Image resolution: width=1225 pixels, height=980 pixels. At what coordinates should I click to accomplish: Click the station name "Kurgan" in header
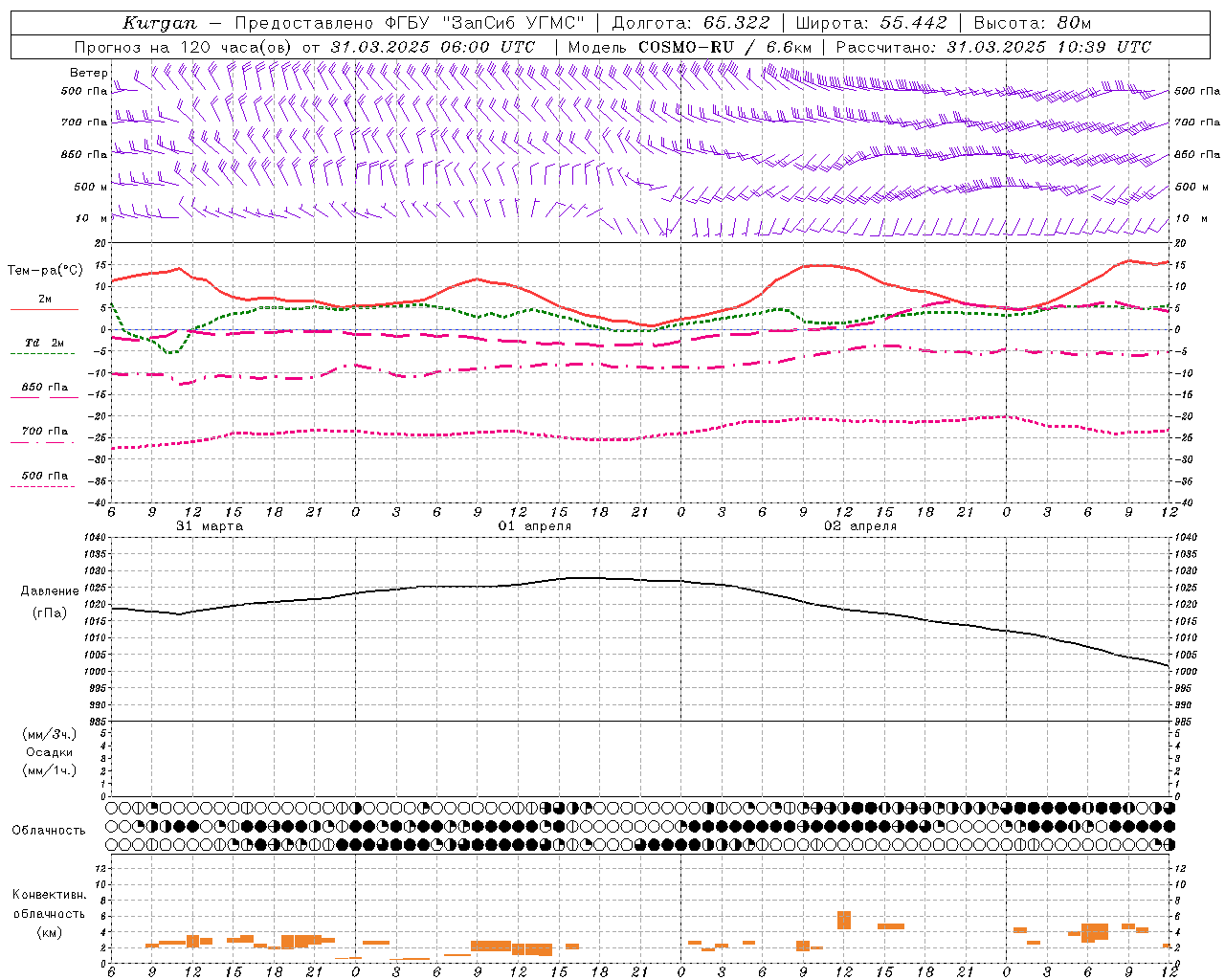159,23
